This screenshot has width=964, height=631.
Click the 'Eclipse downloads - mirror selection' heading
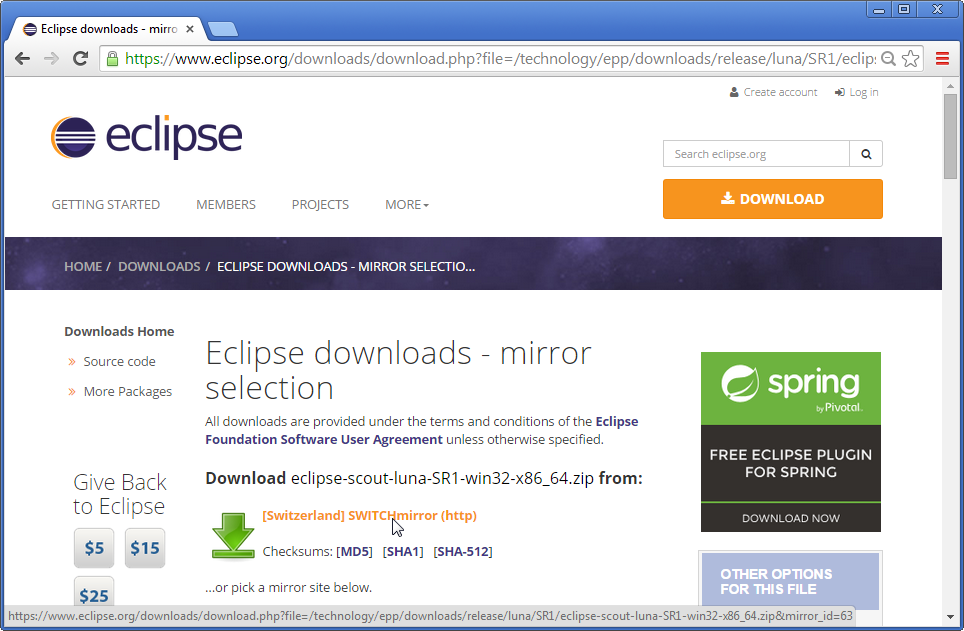pyautogui.click(x=398, y=370)
